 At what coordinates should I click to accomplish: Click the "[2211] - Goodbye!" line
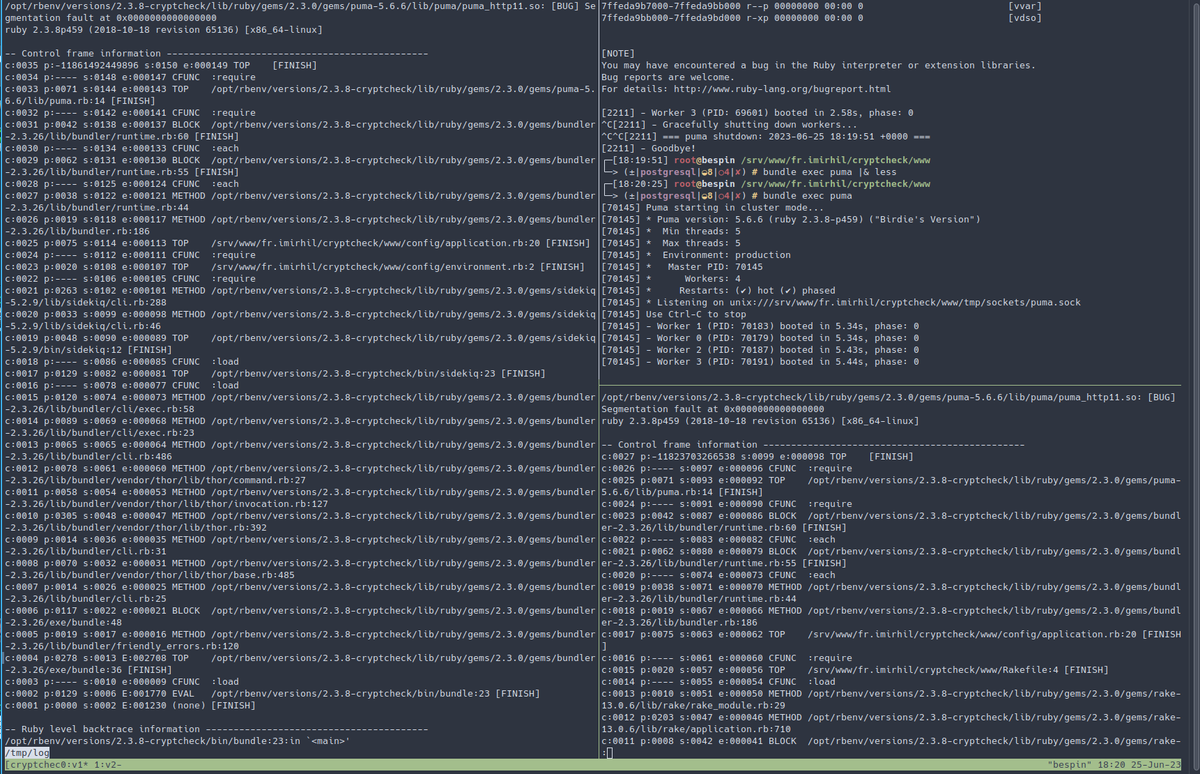coord(650,148)
